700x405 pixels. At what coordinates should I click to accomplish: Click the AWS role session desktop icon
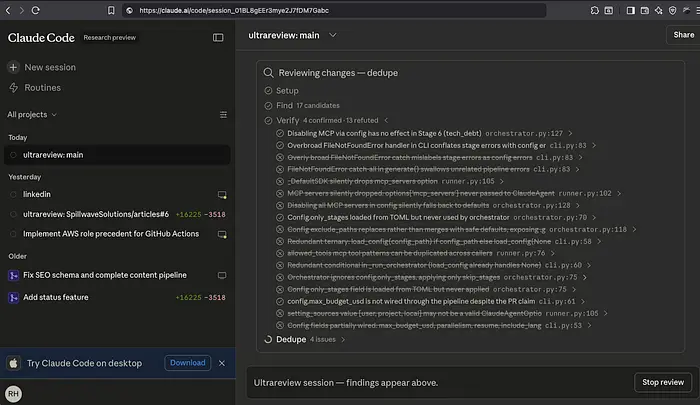222,234
